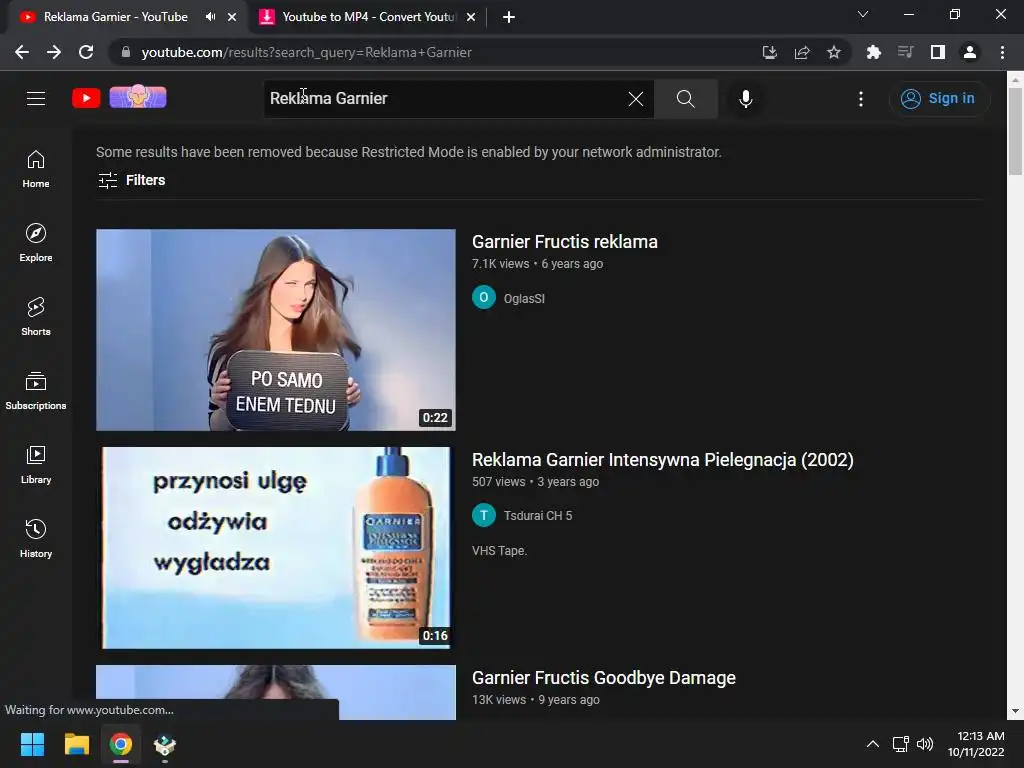The height and width of the screenshot is (768, 1024).
Task: Close the Reklama Garnier YouTube tab
Action: click(232, 17)
